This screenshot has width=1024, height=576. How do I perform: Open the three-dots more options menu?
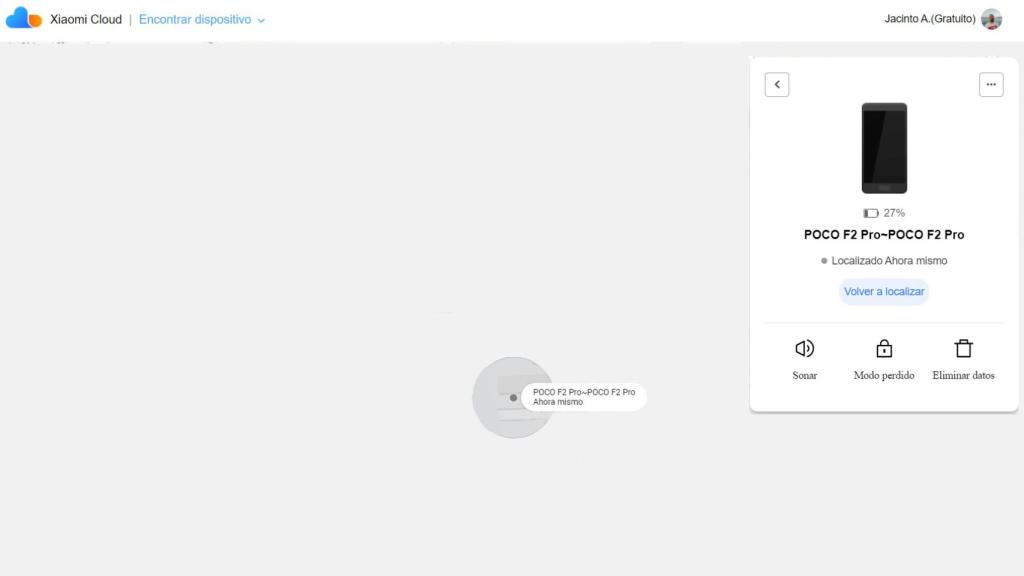[x=991, y=85]
